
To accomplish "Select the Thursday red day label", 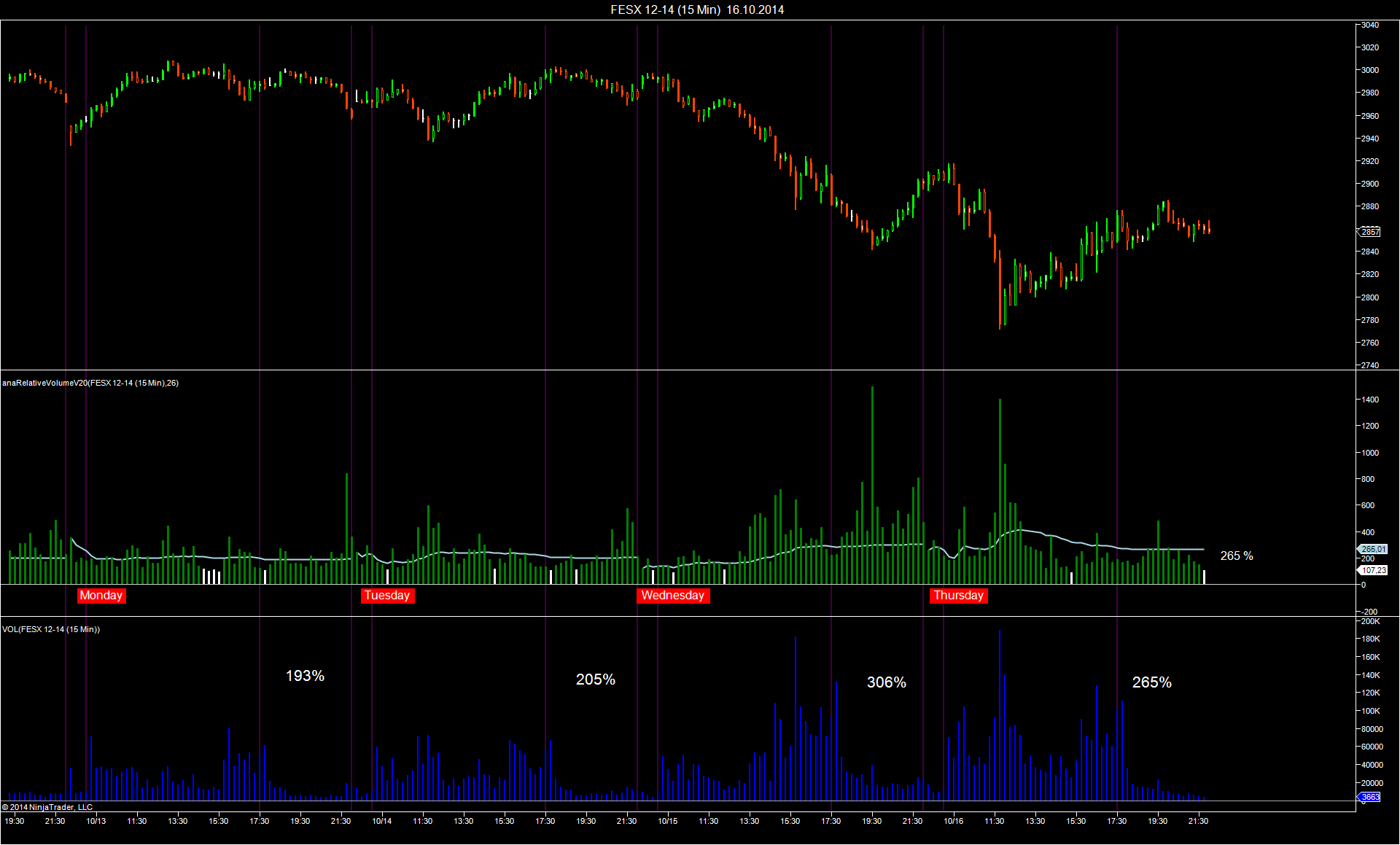I will click(959, 596).
